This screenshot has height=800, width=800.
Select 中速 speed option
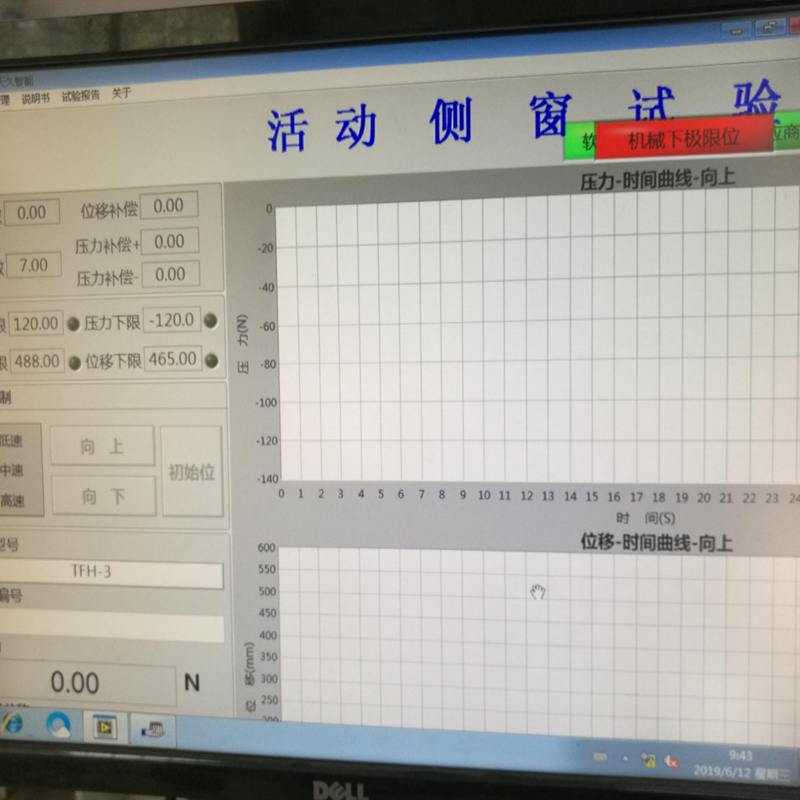click(x=12, y=470)
